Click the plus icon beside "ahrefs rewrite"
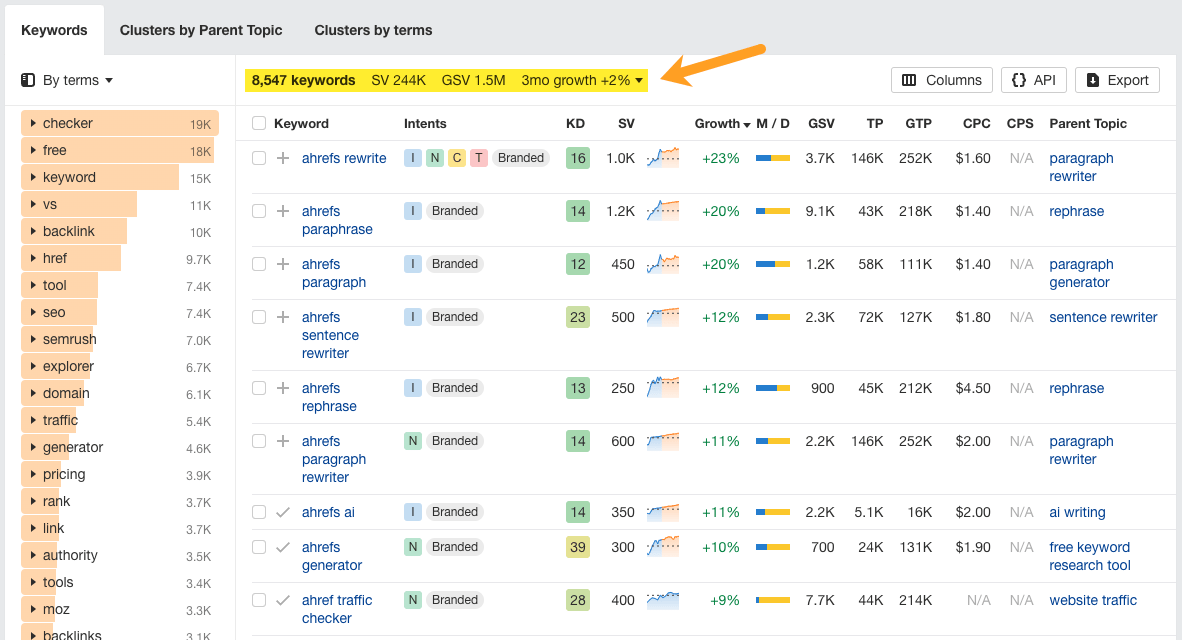Image resolution: width=1182 pixels, height=640 pixels. tap(284, 158)
